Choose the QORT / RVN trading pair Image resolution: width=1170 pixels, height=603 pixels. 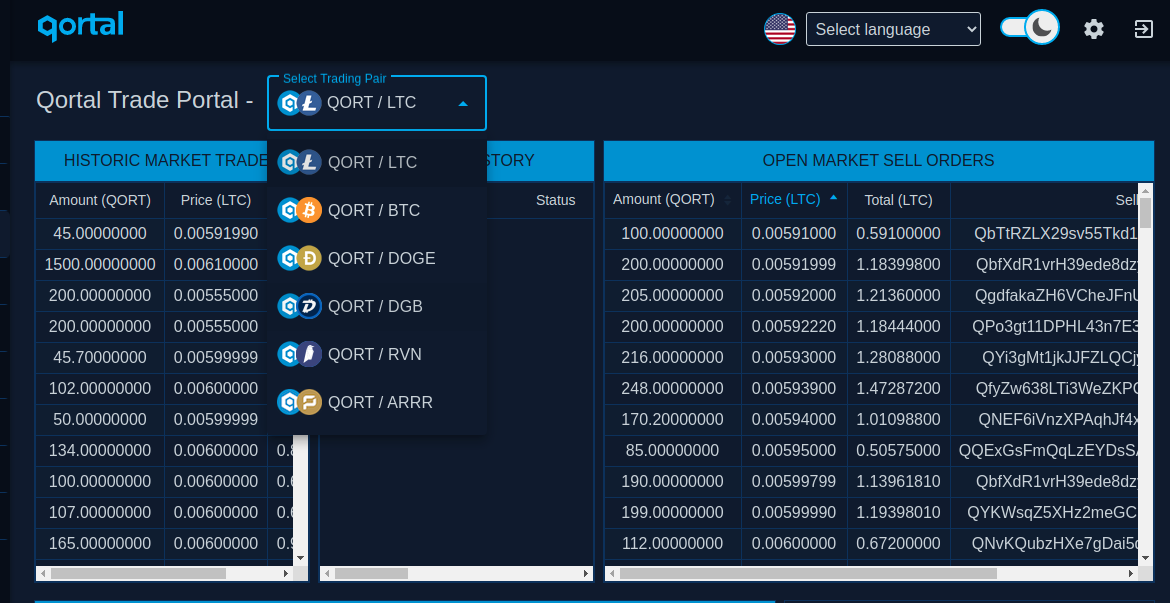pyautogui.click(x=377, y=354)
